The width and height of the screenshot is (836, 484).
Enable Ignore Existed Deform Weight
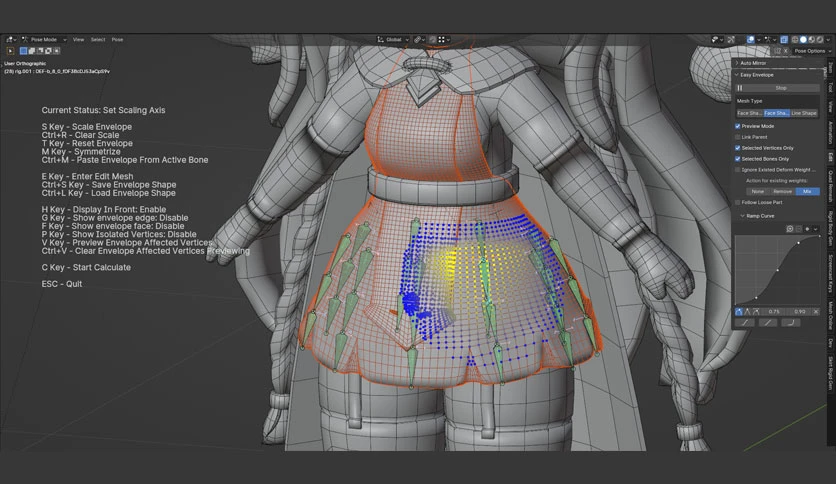point(738,170)
